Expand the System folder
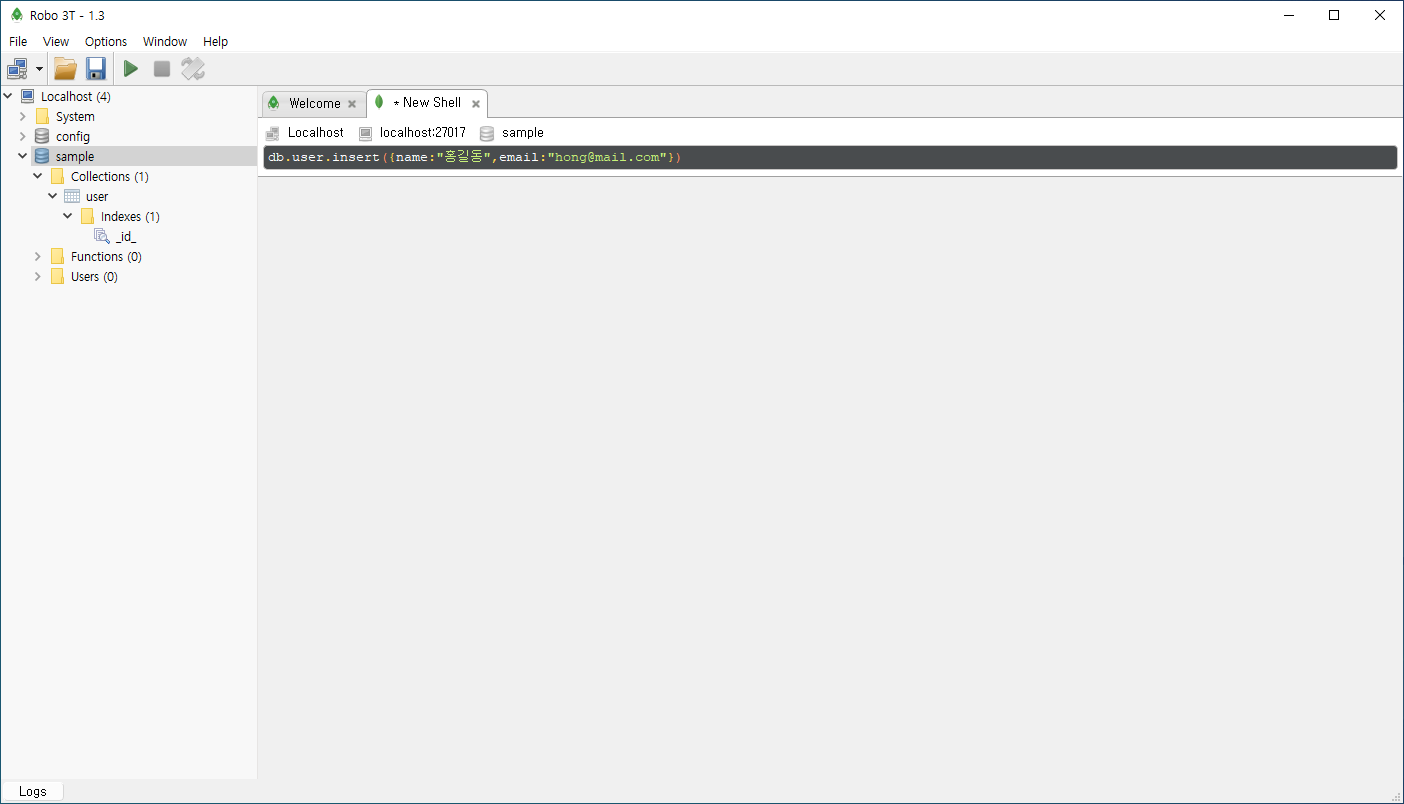This screenshot has width=1404, height=804. (x=23, y=116)
